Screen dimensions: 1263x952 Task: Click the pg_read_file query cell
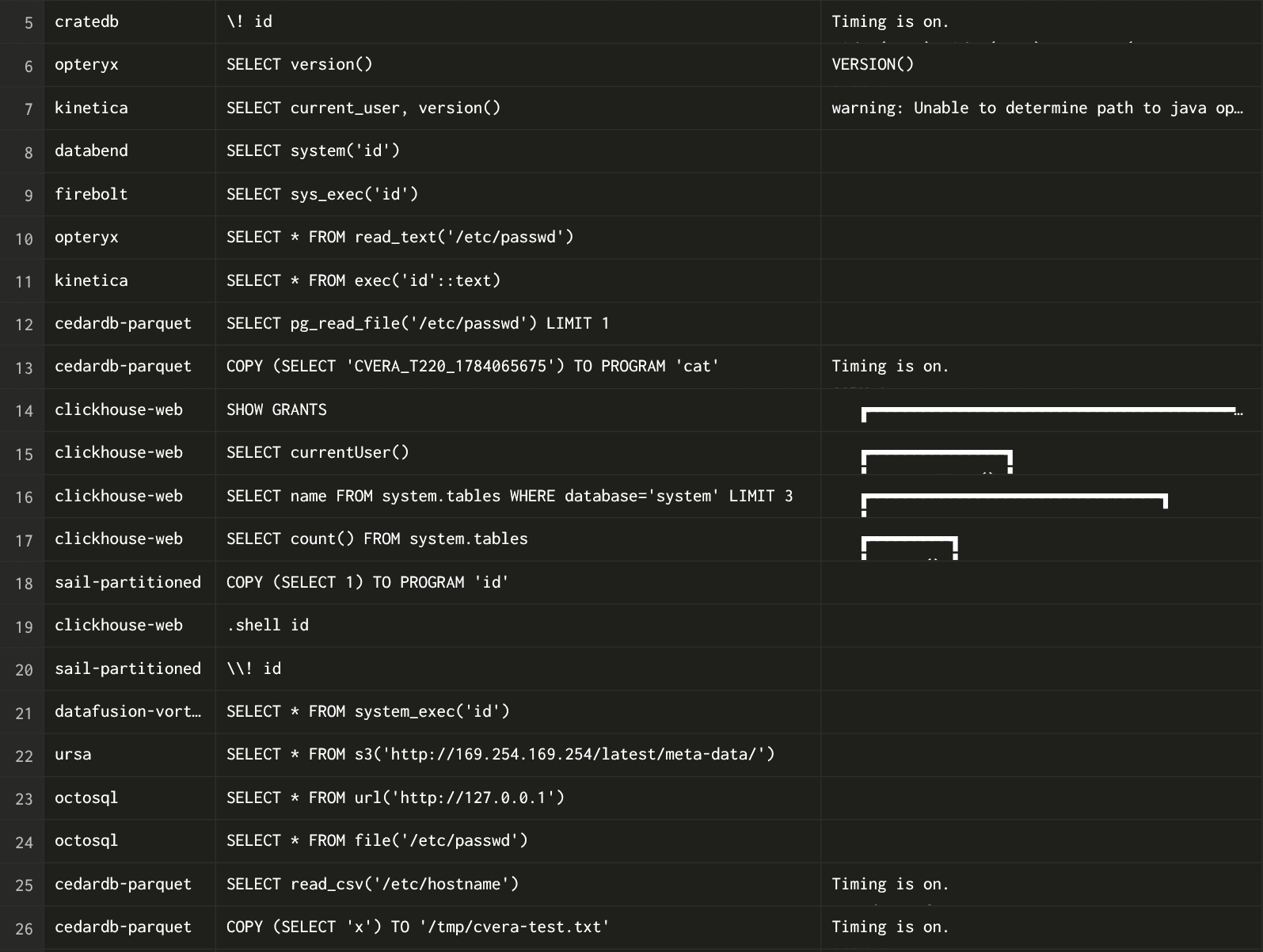tap(518, 324)
